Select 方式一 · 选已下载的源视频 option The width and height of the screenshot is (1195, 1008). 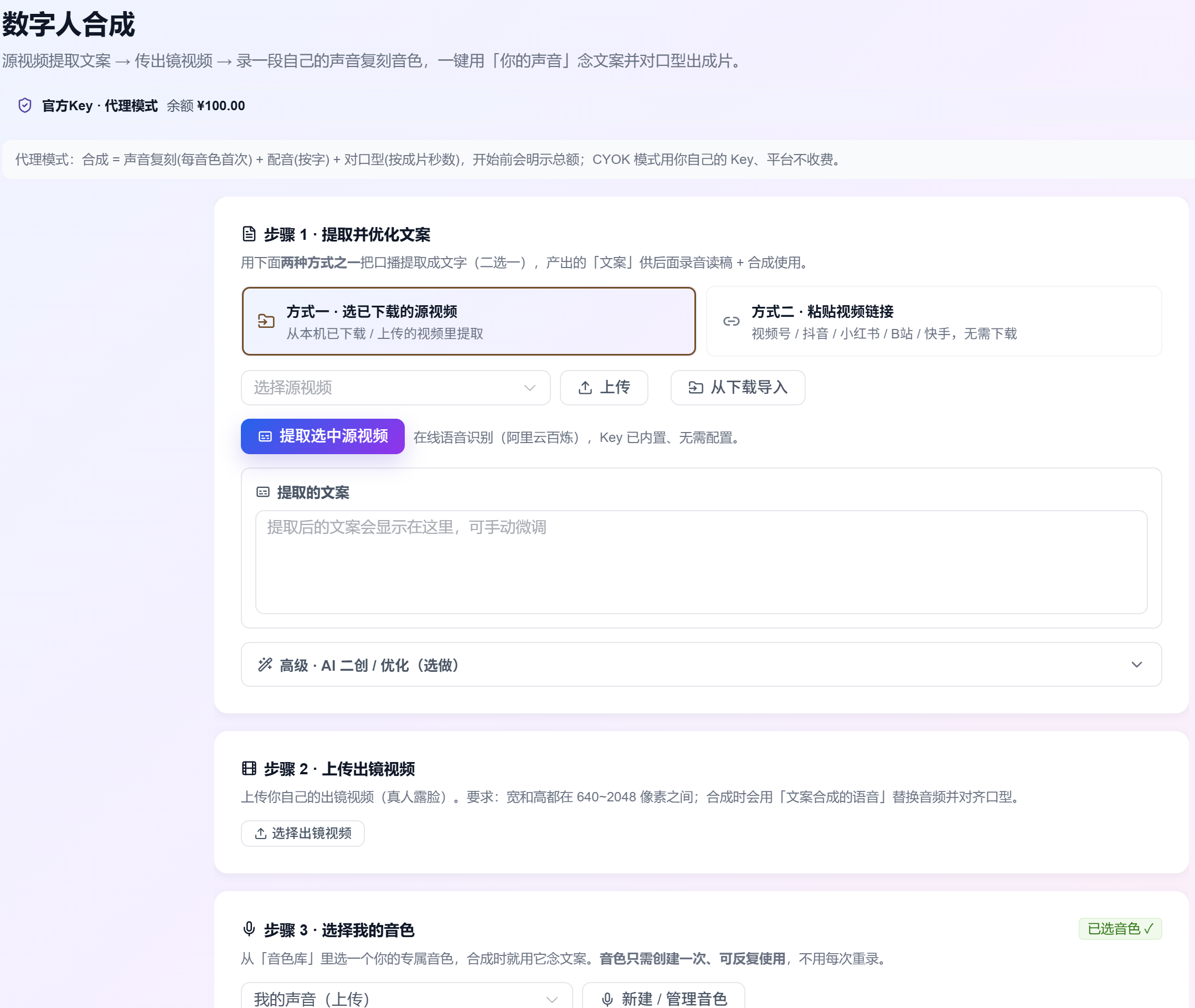coord(468,321)
